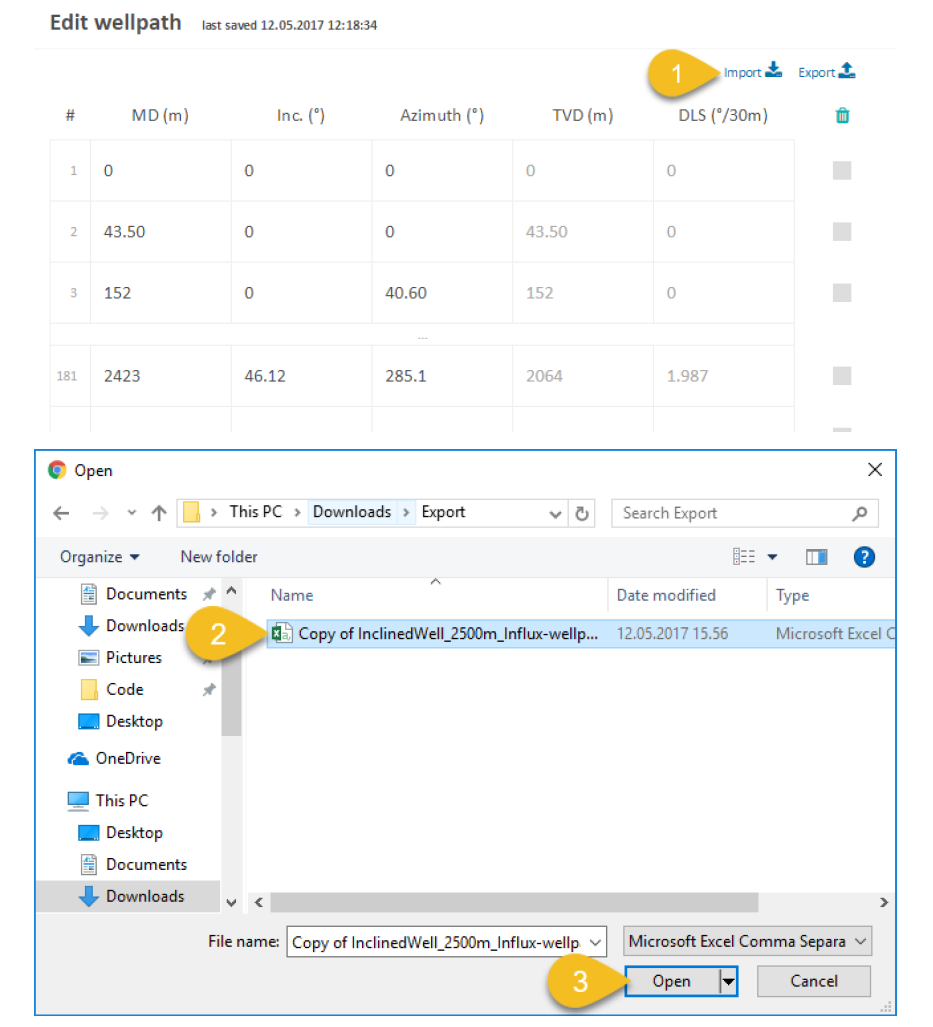Screen dimensions: 933x1027
Task: Refresh the Export folder listing
Action: pyautogui.click(x=583, y=513)
